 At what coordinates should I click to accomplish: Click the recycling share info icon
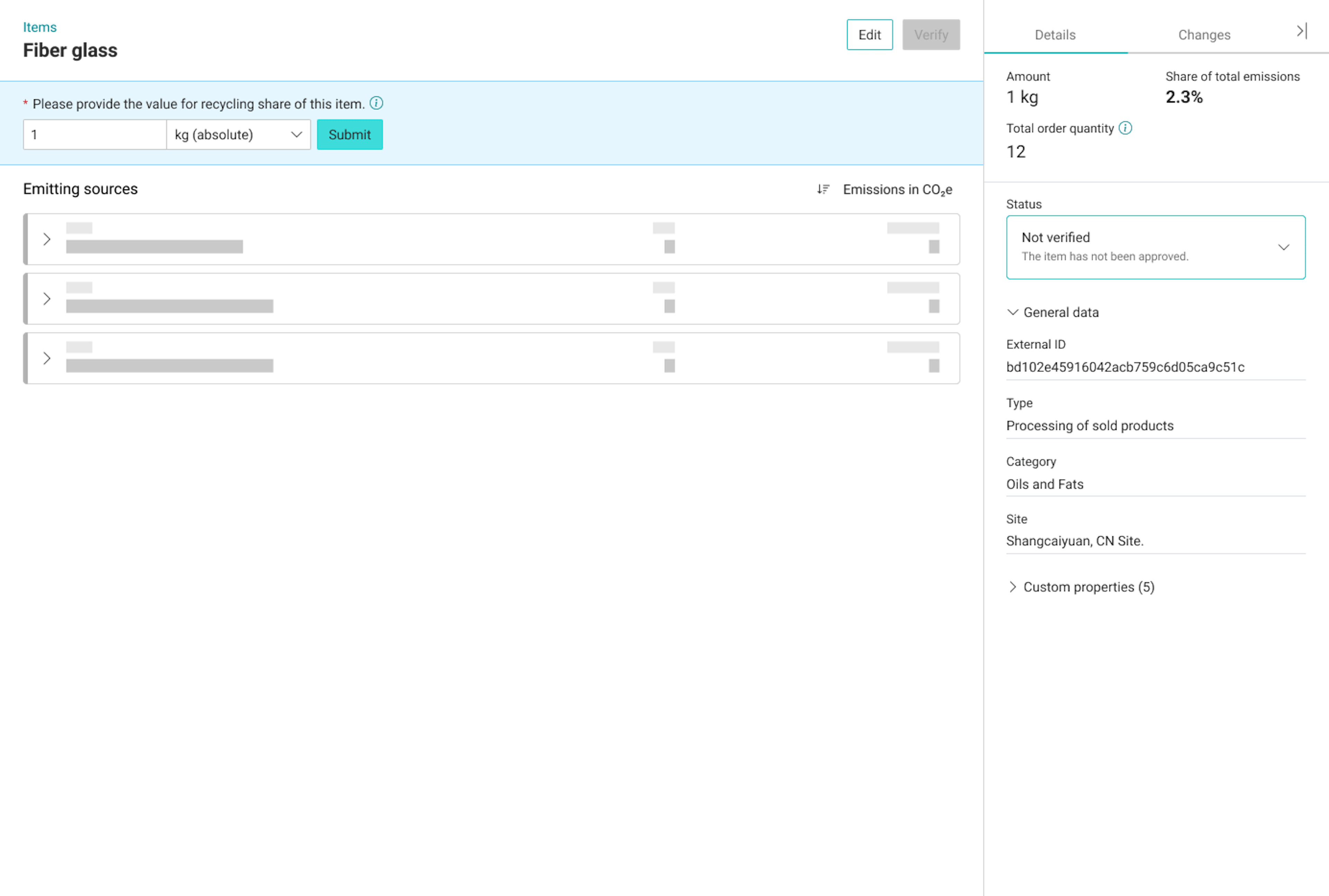click(376, 103)
